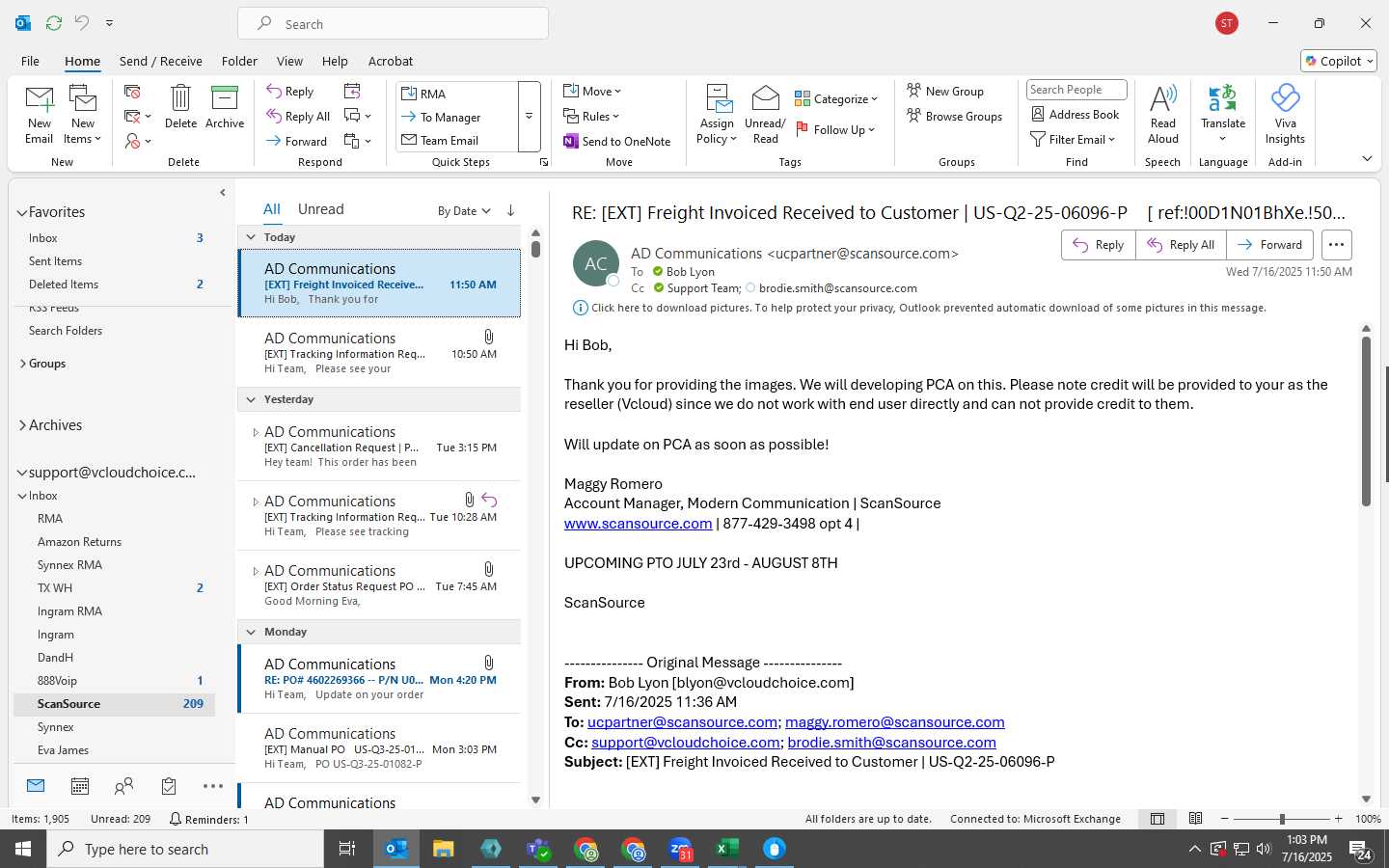Click Reply All in the reading pane

click(1181, 245)
